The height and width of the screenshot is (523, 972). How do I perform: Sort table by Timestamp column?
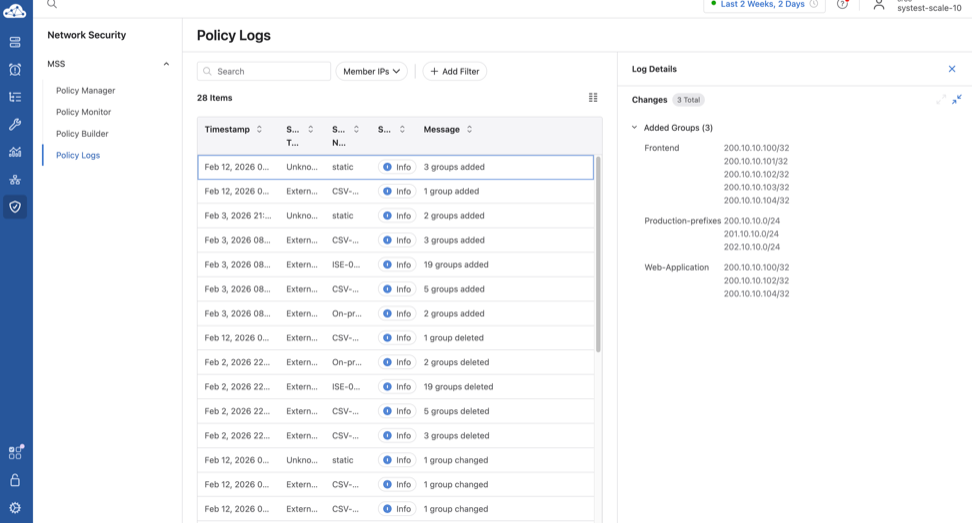[259, 129]
